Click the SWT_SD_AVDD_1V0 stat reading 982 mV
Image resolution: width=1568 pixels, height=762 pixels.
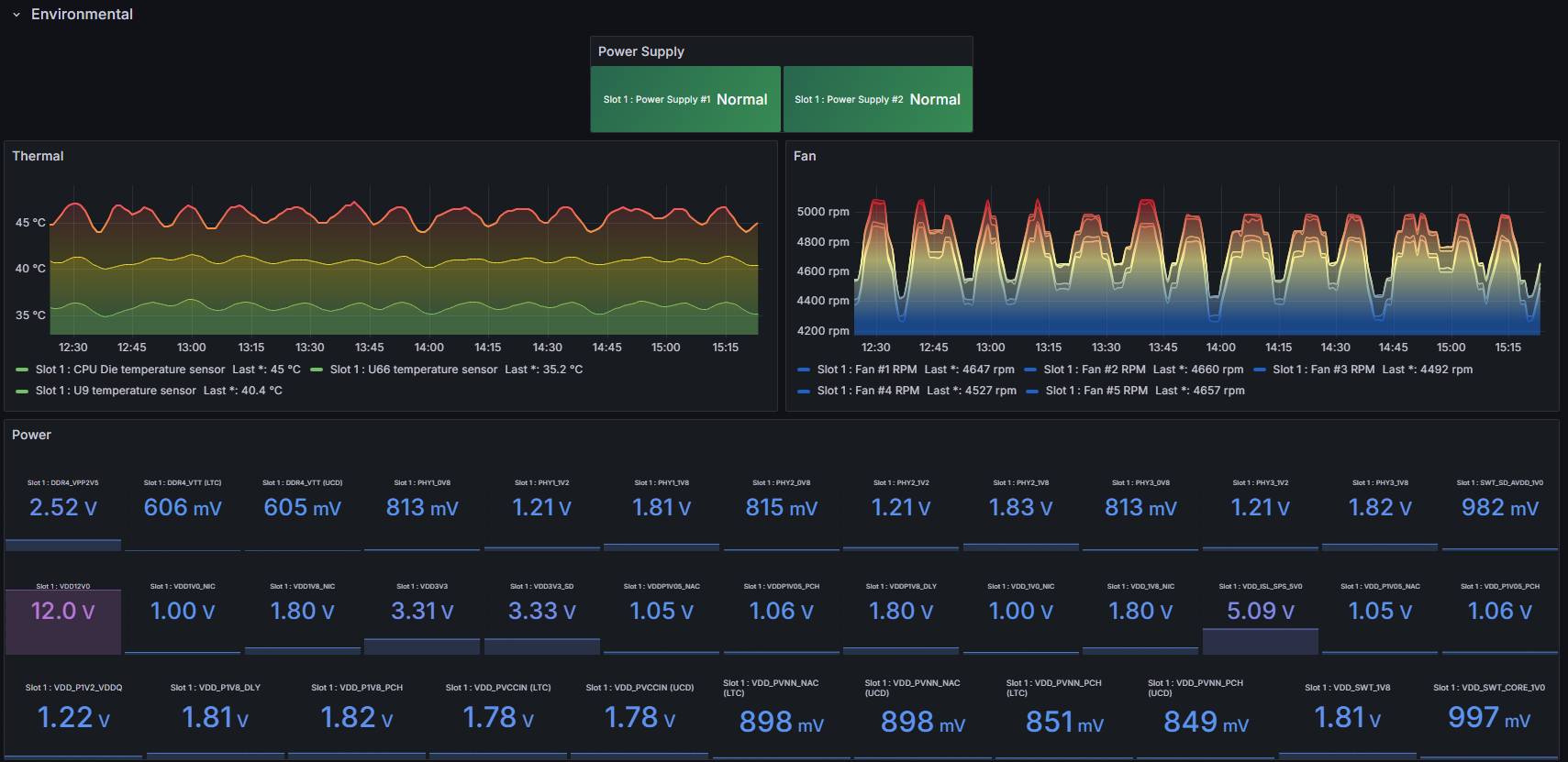click(1500, 507)
